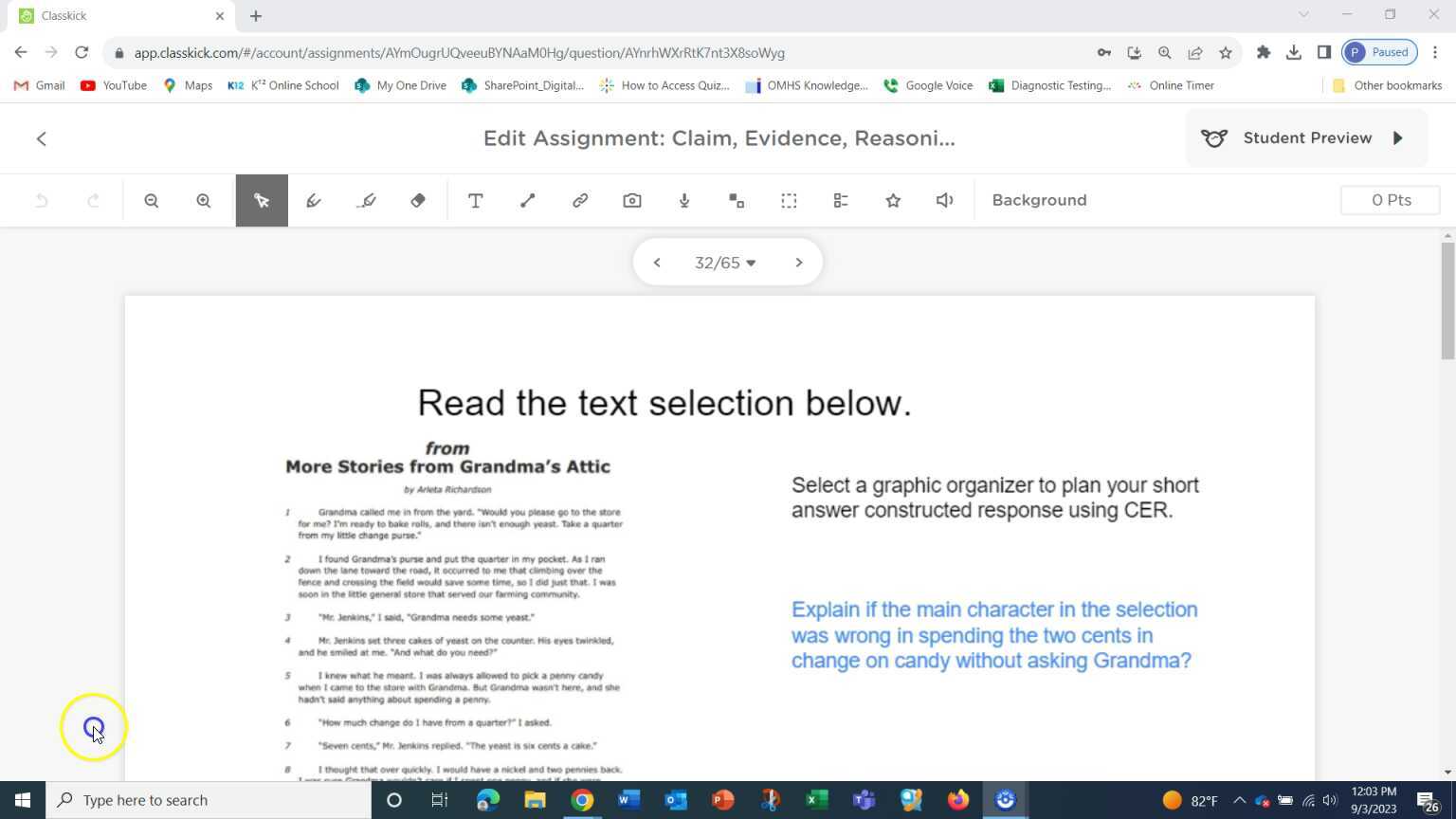
Task: Insert a link using the link tool
Action: pos(579,200)
